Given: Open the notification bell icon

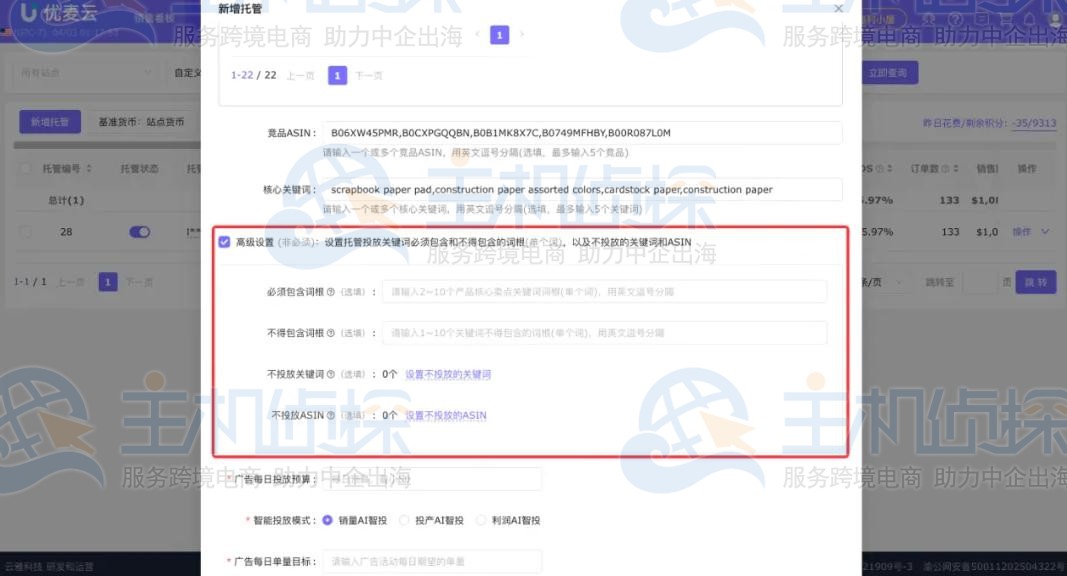Looking at the screenshot, I should point(1031,19).
